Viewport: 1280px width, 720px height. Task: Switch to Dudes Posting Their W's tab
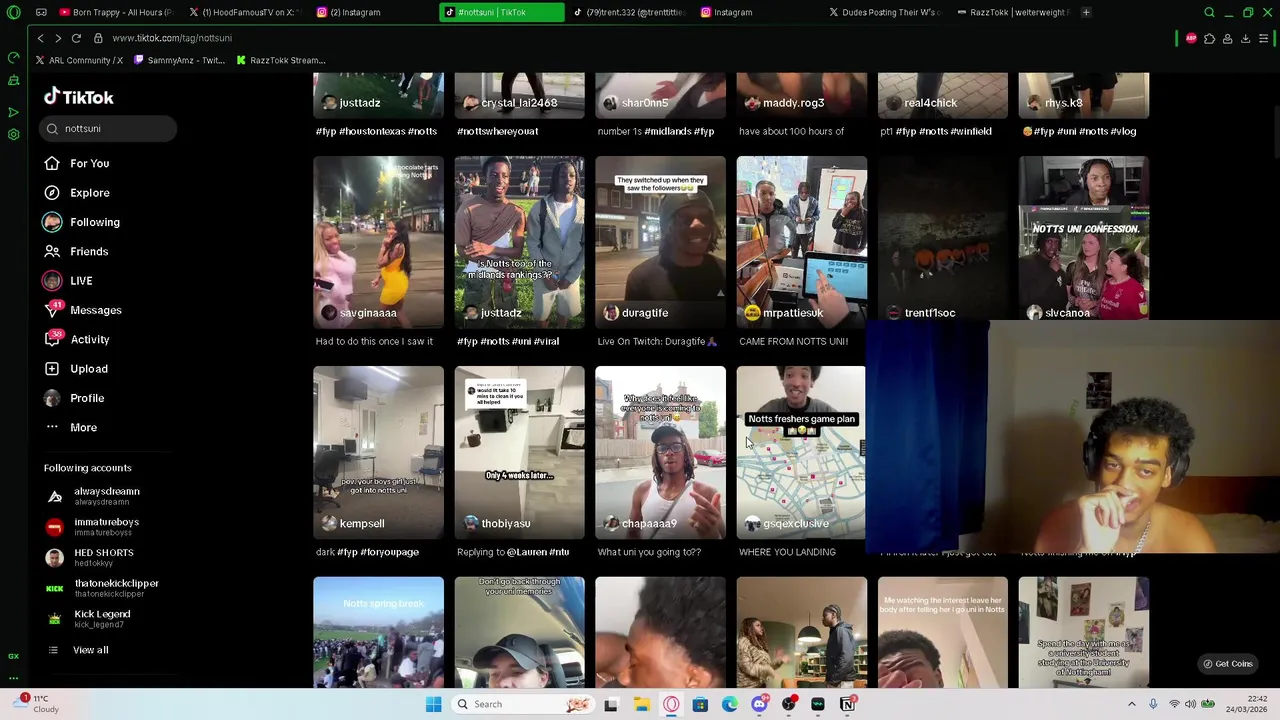pyautogui.click(x=885, y=12)
